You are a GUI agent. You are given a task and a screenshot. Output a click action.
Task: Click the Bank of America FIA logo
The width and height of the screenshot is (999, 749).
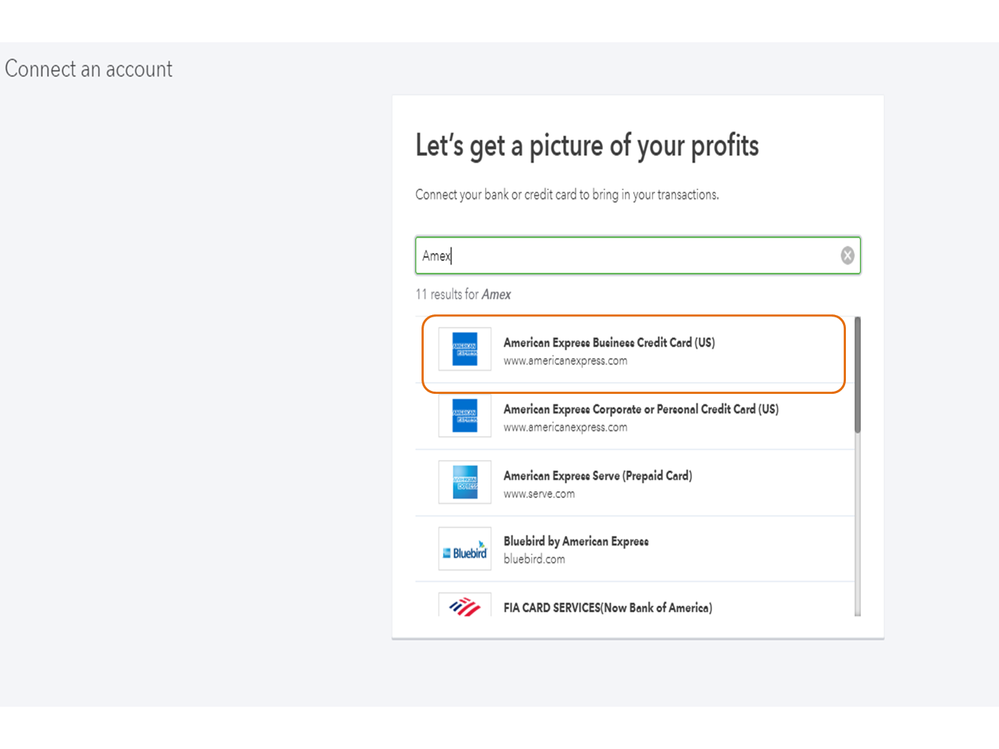click(x=465, y=605)
